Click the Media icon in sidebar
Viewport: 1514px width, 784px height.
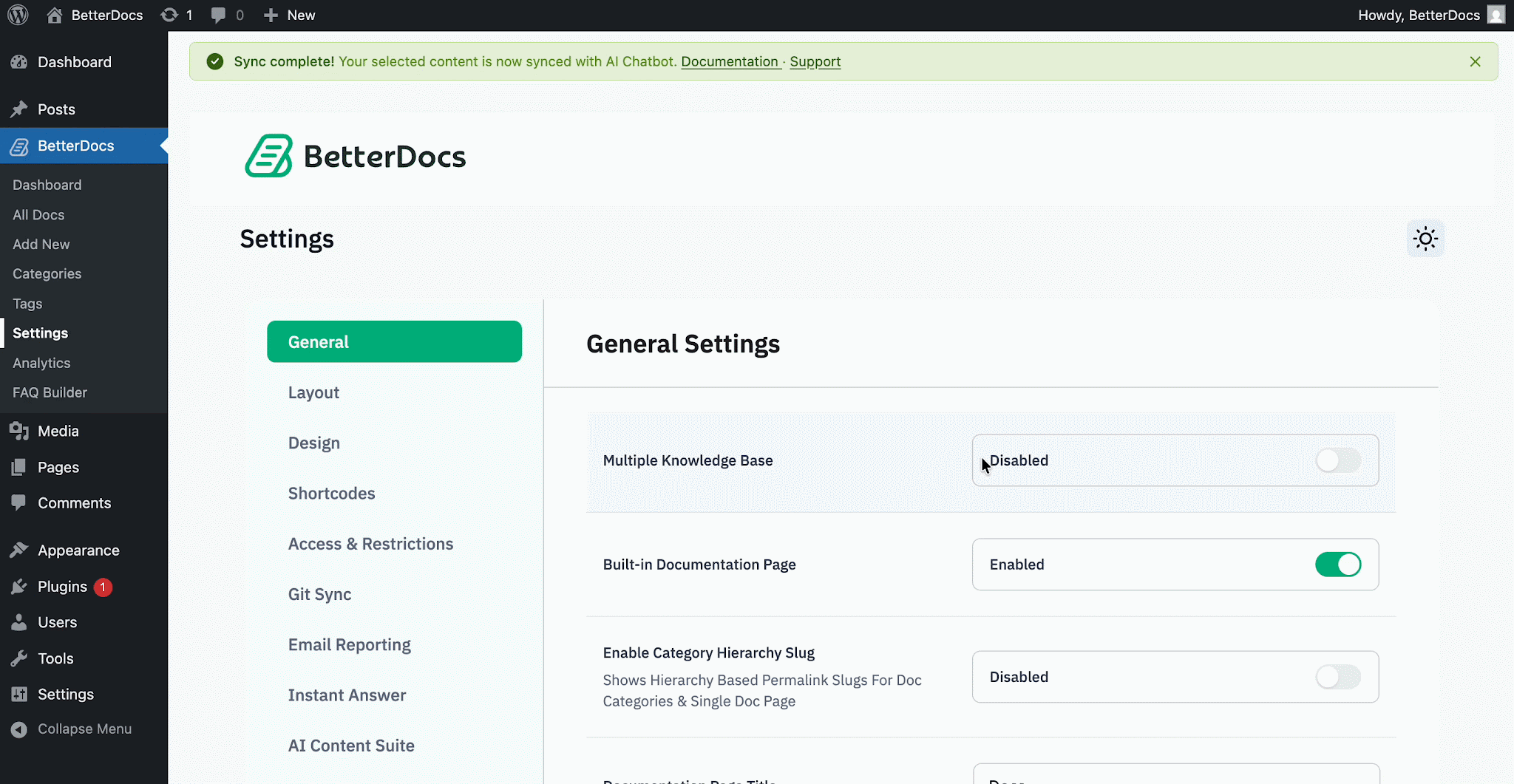pyautogui.click(x=19, y=431)
